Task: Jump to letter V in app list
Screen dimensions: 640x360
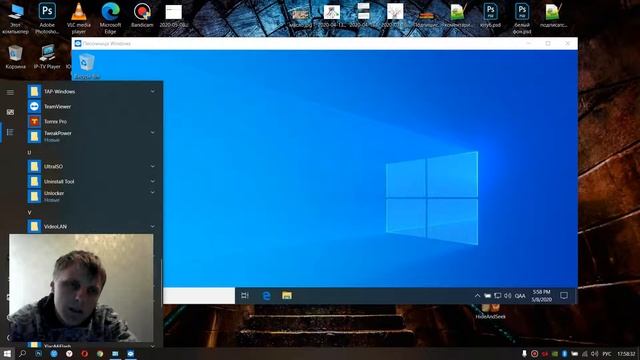Action: 29,213
